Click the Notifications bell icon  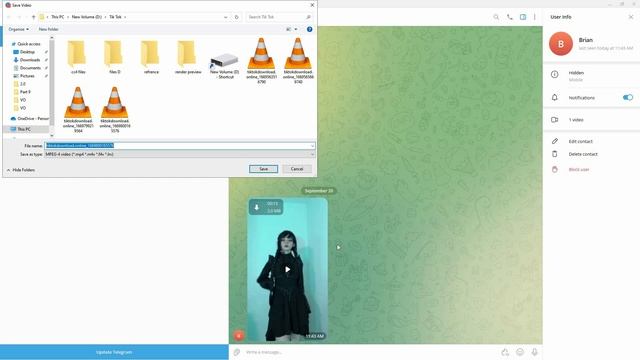point(554,98)
